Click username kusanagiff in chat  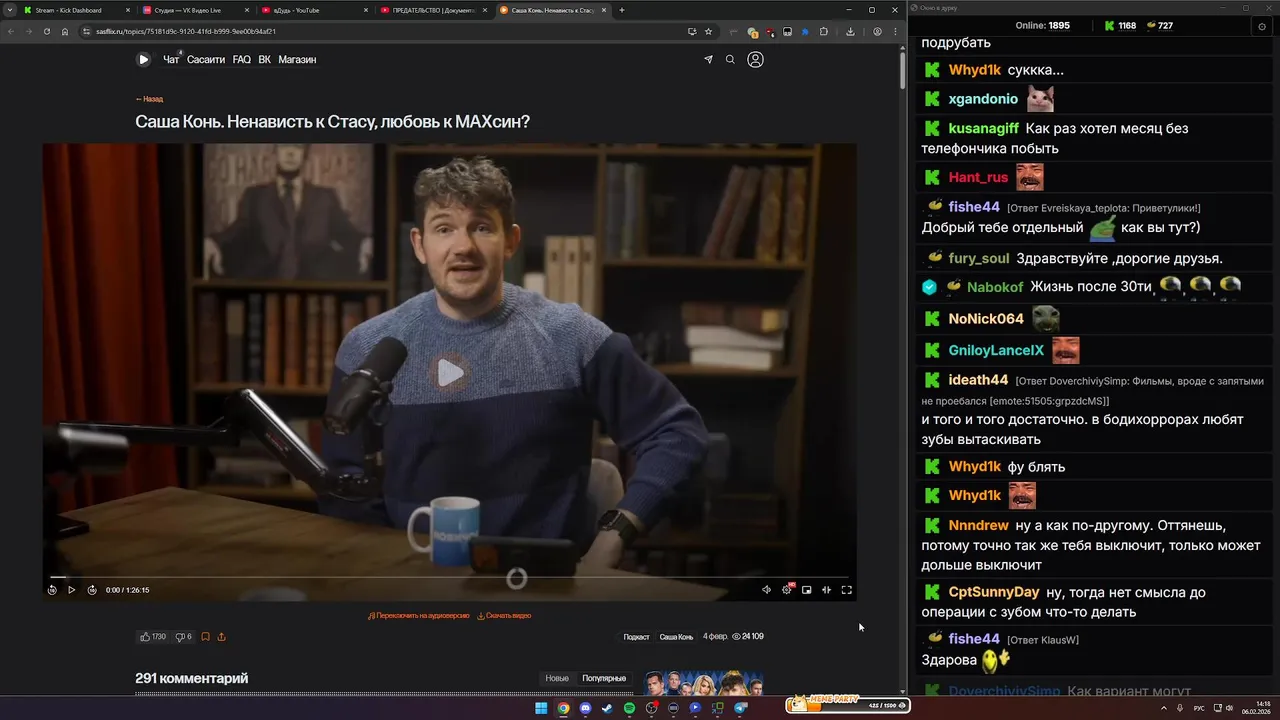983,128
